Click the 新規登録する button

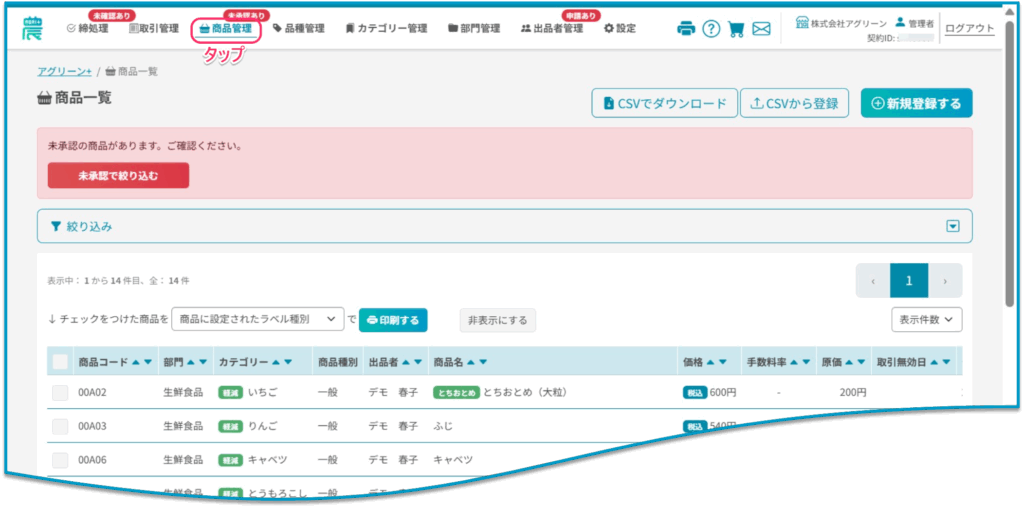point(916,103)
